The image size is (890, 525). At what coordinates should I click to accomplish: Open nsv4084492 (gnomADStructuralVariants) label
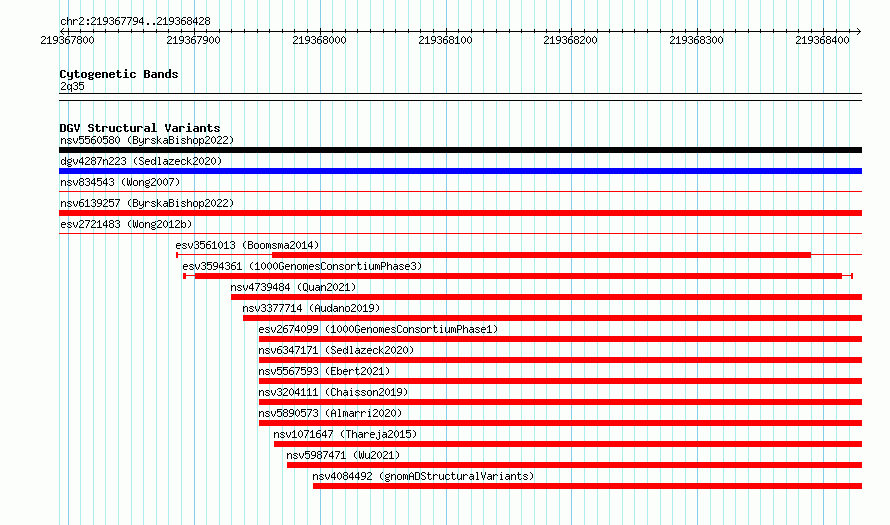(423, 476)
